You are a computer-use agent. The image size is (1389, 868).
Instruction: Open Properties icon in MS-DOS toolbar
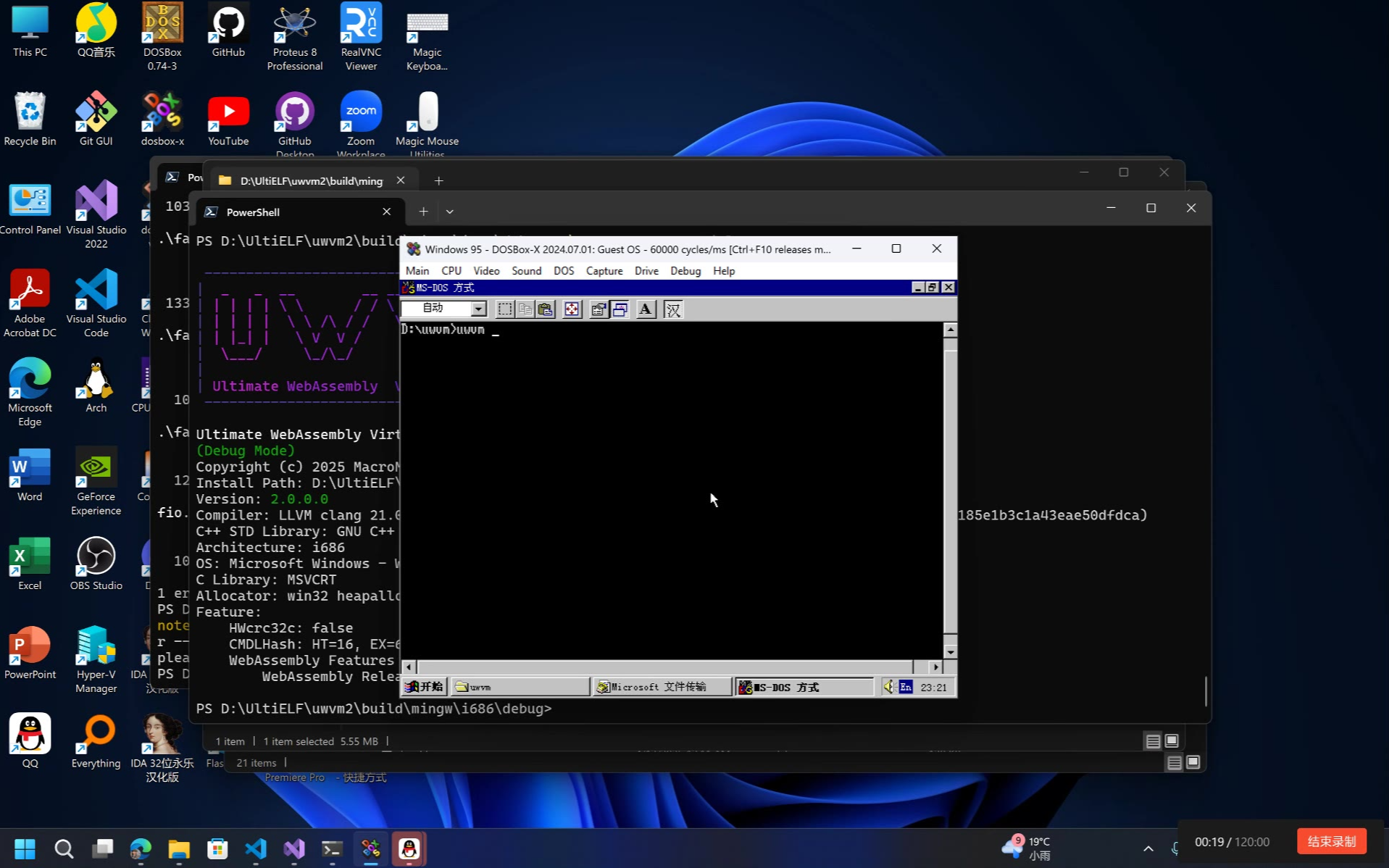point(598,309)
